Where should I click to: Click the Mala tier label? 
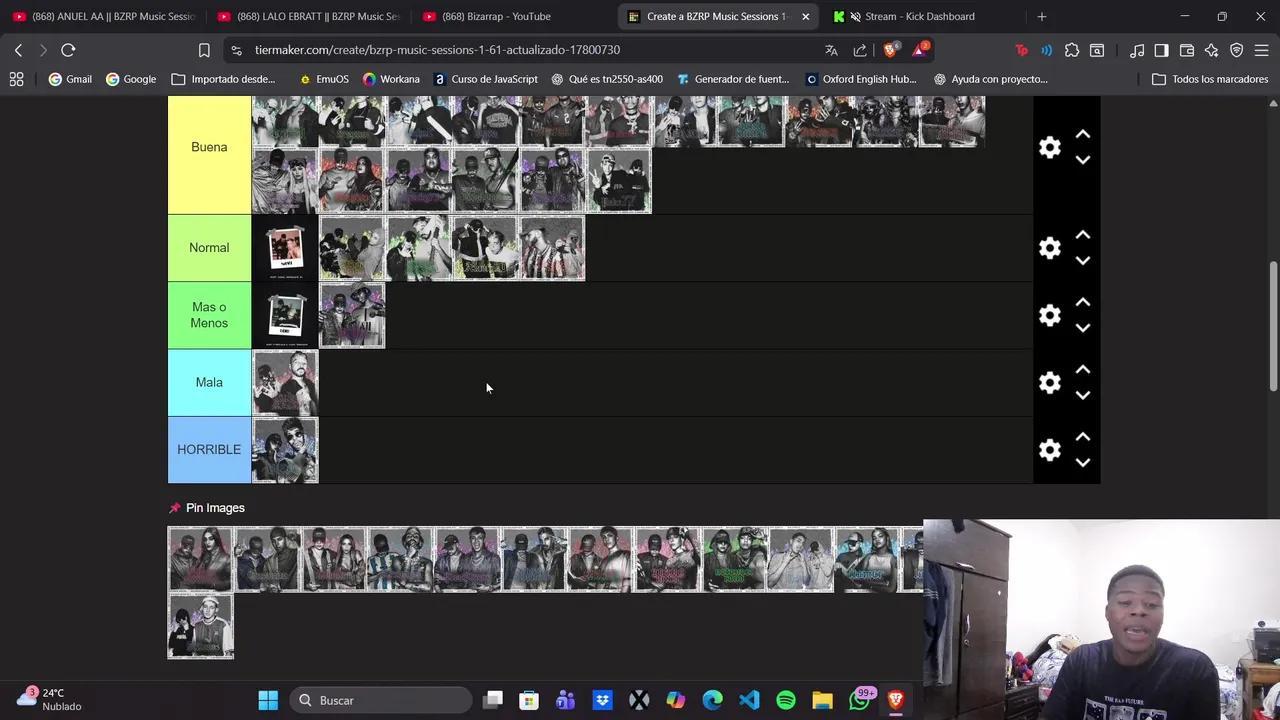point(209,382)
